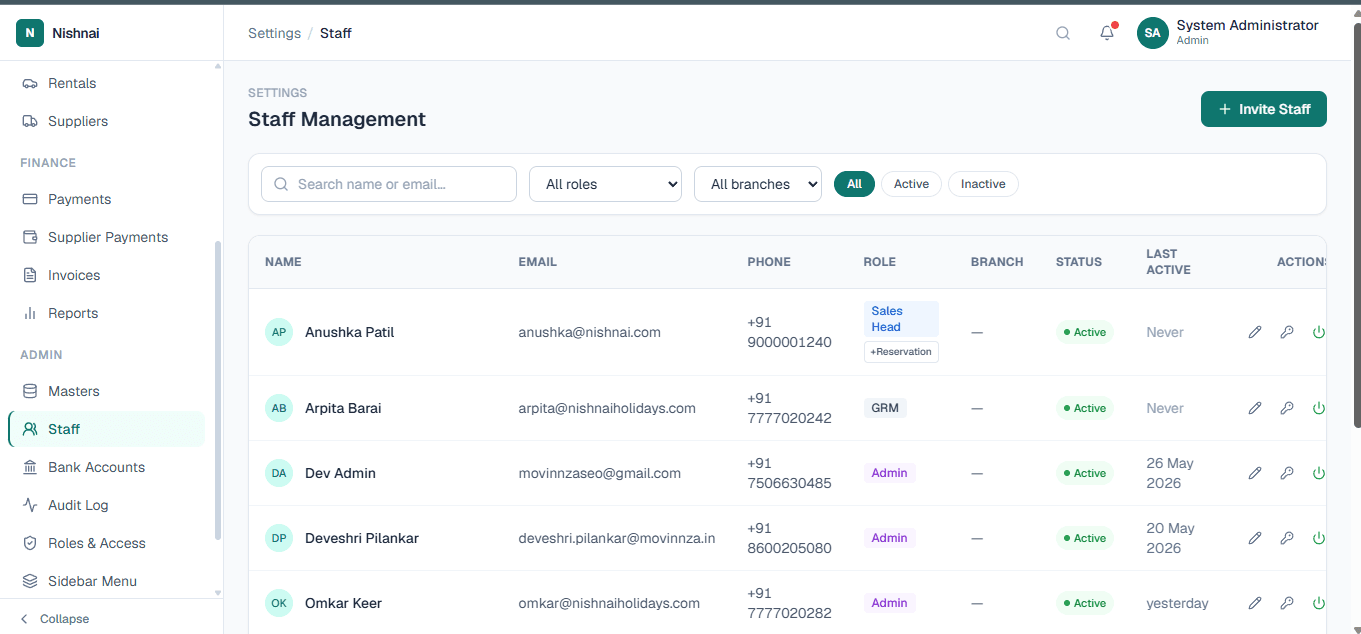Click sidebar scrollbar thumb
This screenshot has width=1361, height=634.
click(x=218, y=391)
